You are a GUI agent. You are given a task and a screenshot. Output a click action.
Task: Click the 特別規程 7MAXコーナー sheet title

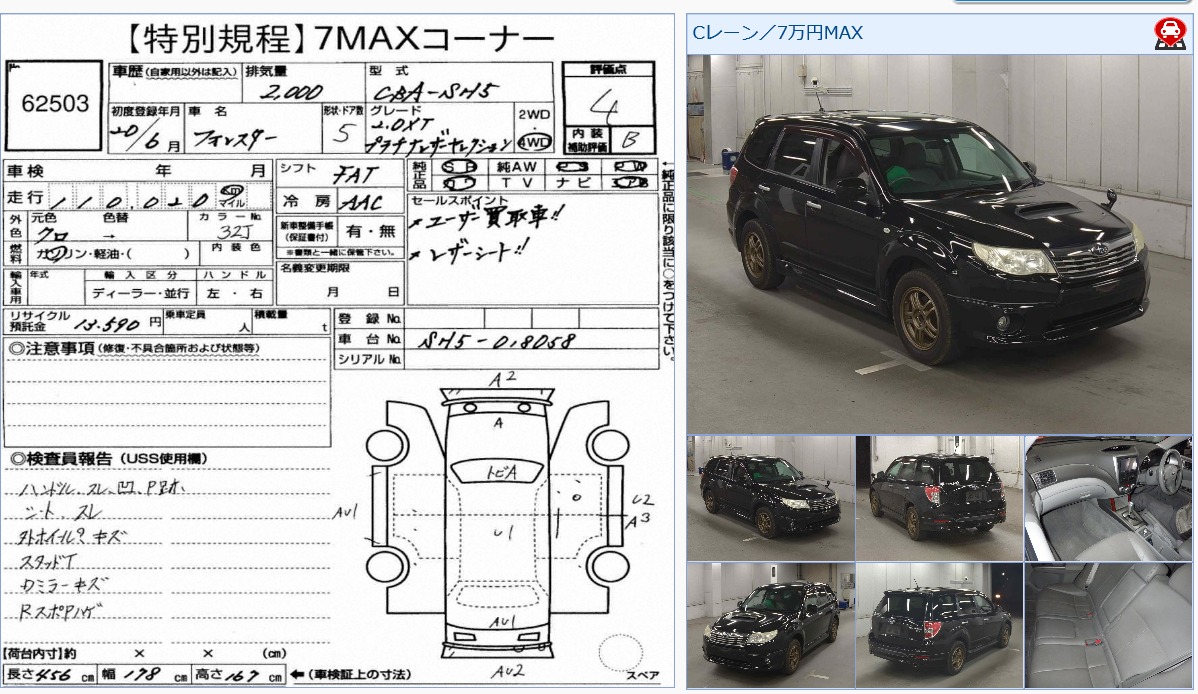[339, 40]
